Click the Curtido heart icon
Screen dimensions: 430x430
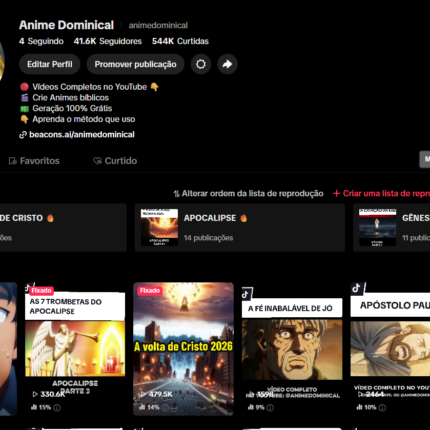[x=97, y=161]
